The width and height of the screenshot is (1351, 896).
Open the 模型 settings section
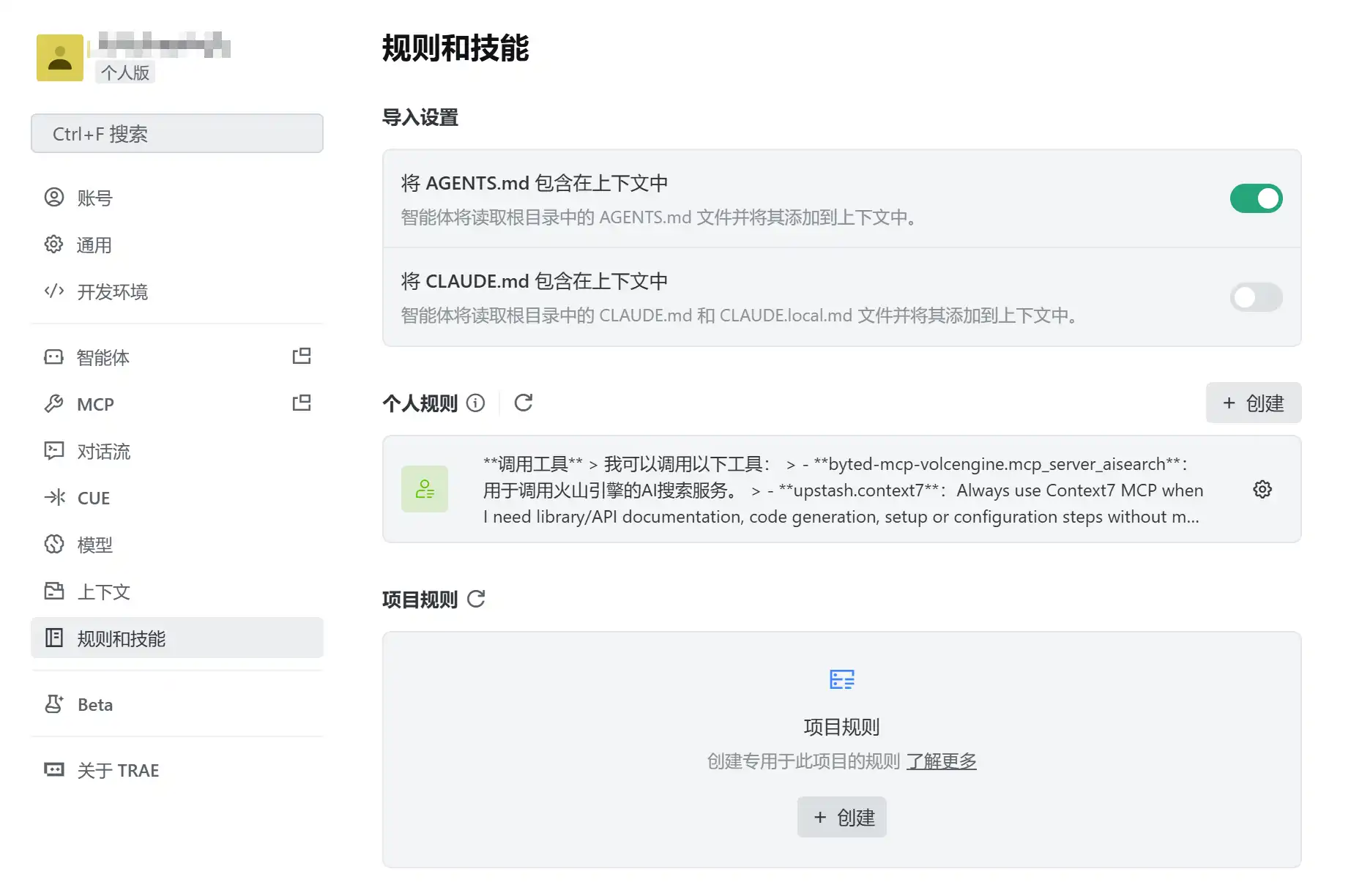(x=94, y=545)
